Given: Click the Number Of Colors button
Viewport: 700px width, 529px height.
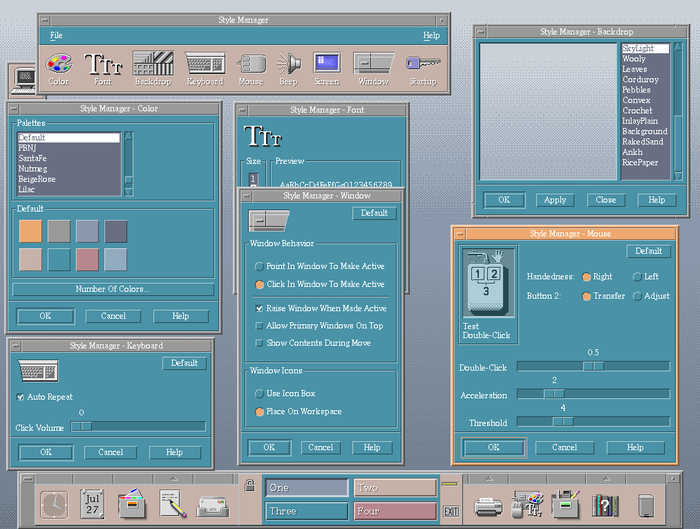Looking at the screenshot, I should pyautogui.click(x=112, y=289).
